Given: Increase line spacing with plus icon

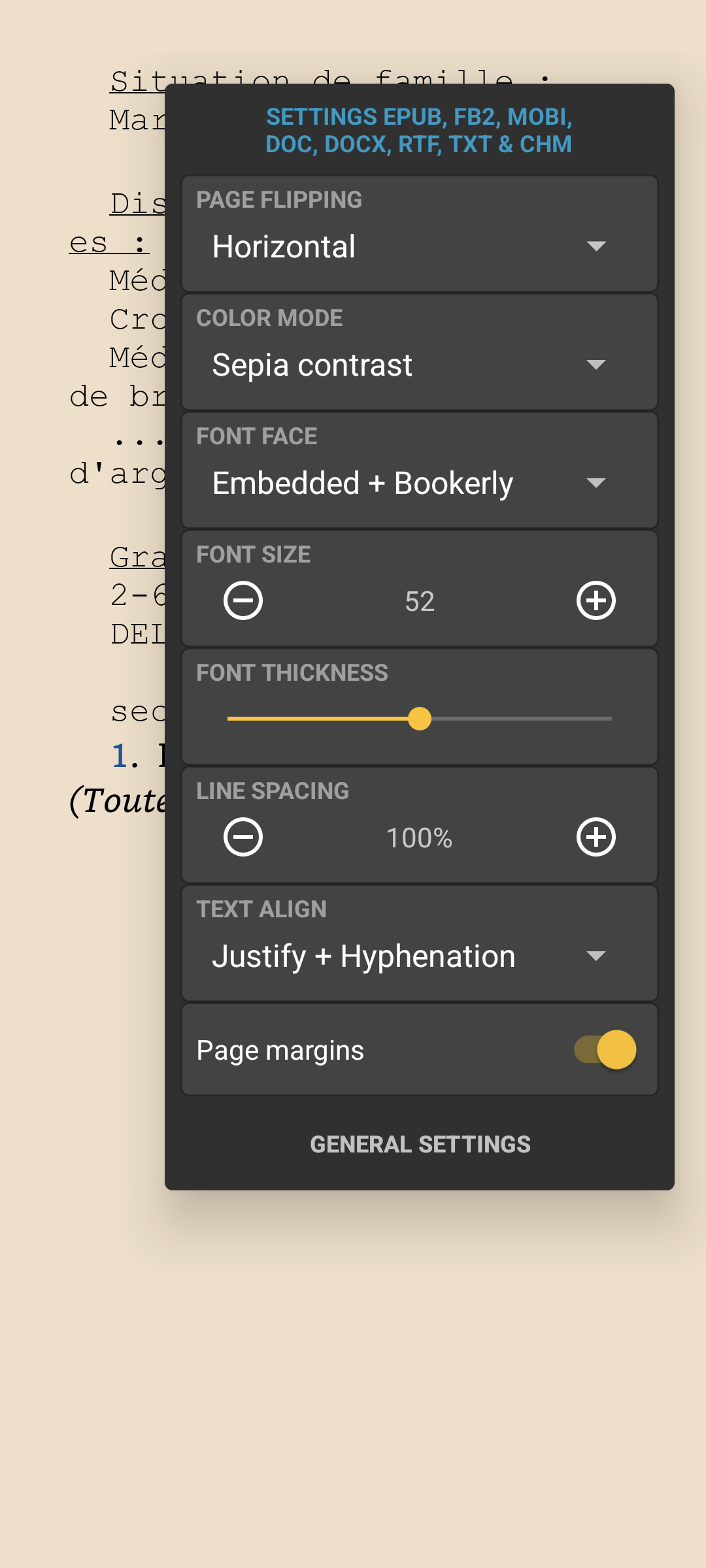Looking at the screenshot, I should click(x=596, y=837).
